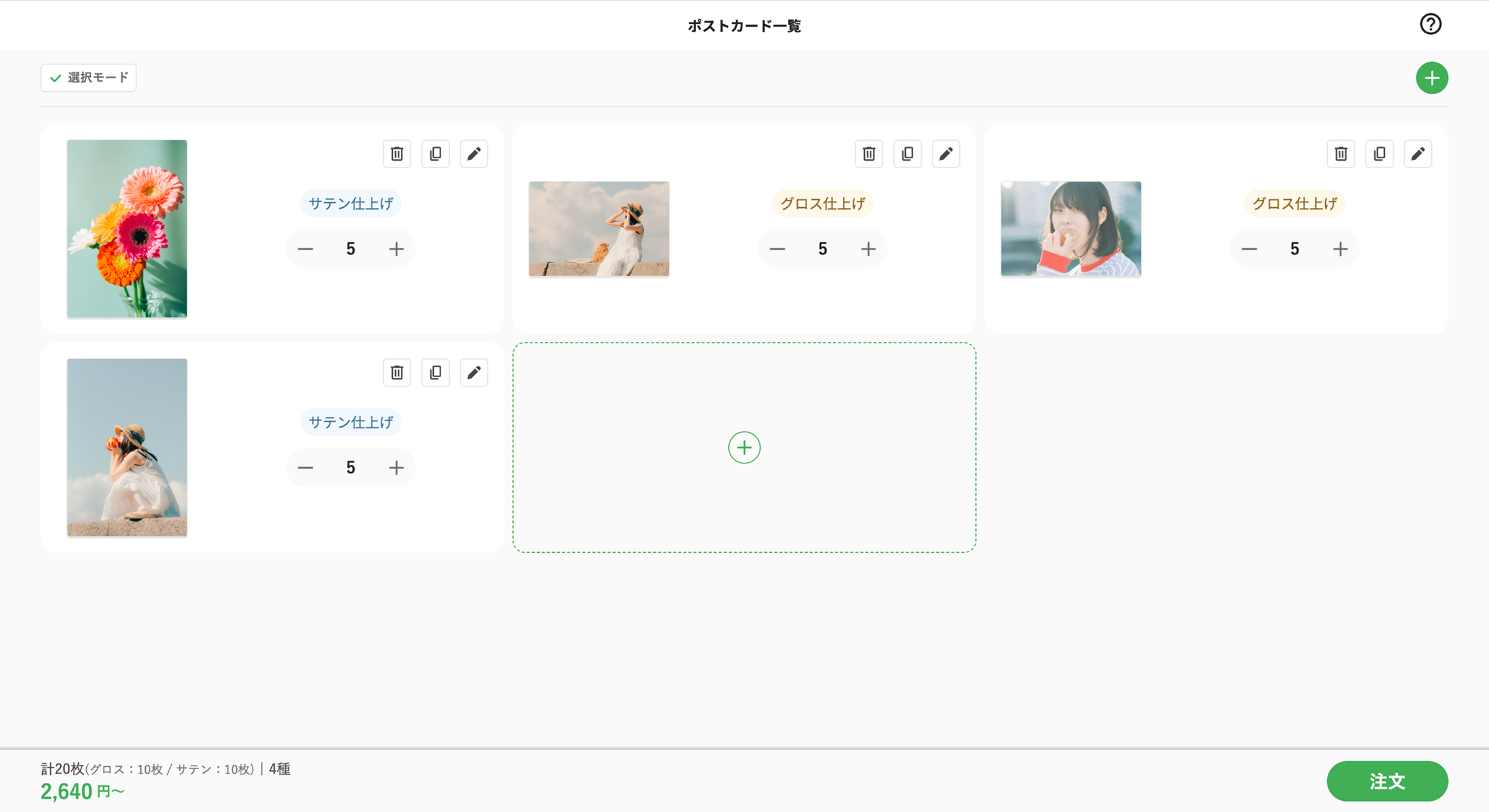Duplicate the gerbera flowers postcard
The width and height of the screenshot is (1489, 812).
click(436, 154)
